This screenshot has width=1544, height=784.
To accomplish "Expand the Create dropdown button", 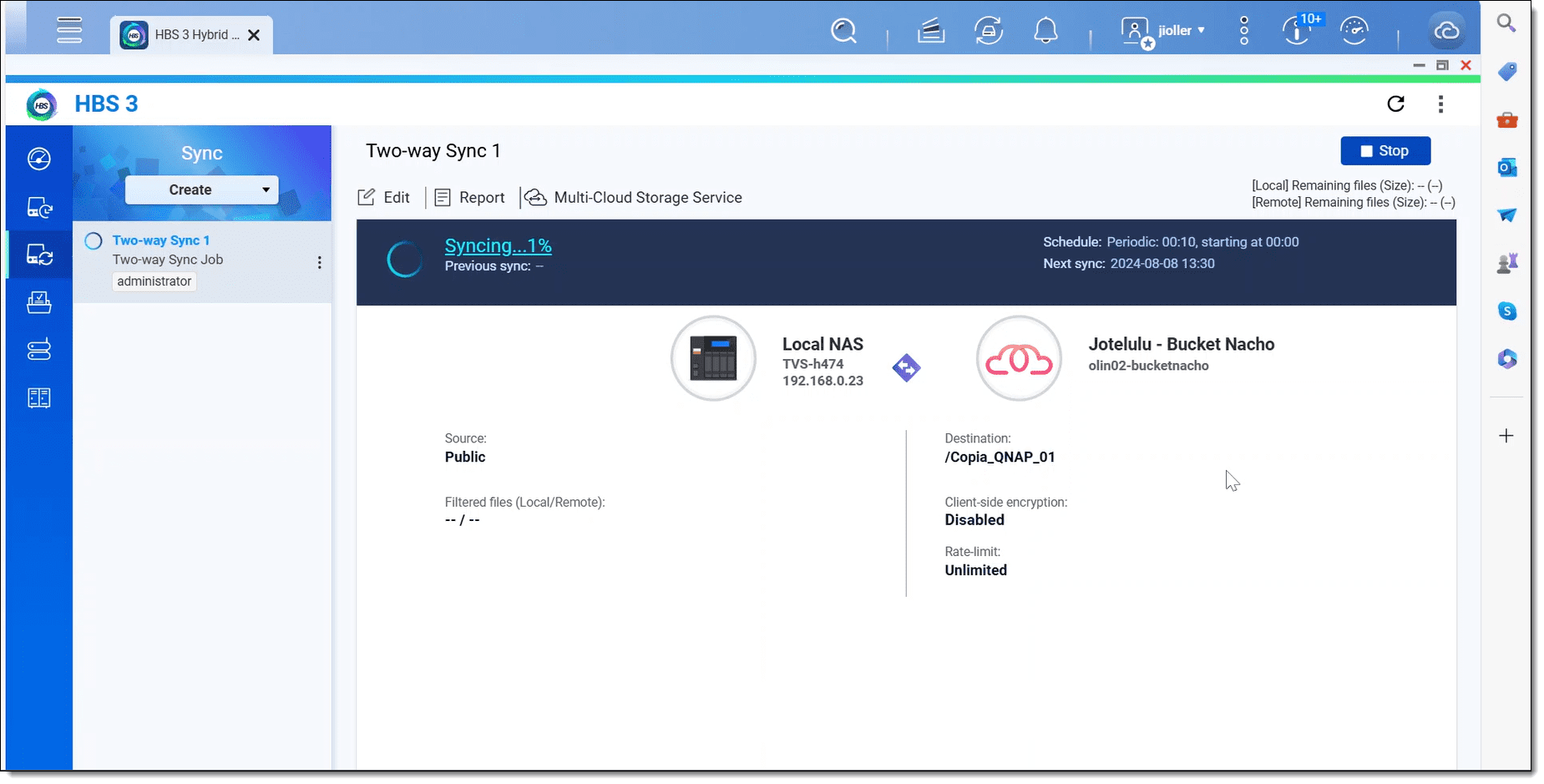I will coord(202,190).
